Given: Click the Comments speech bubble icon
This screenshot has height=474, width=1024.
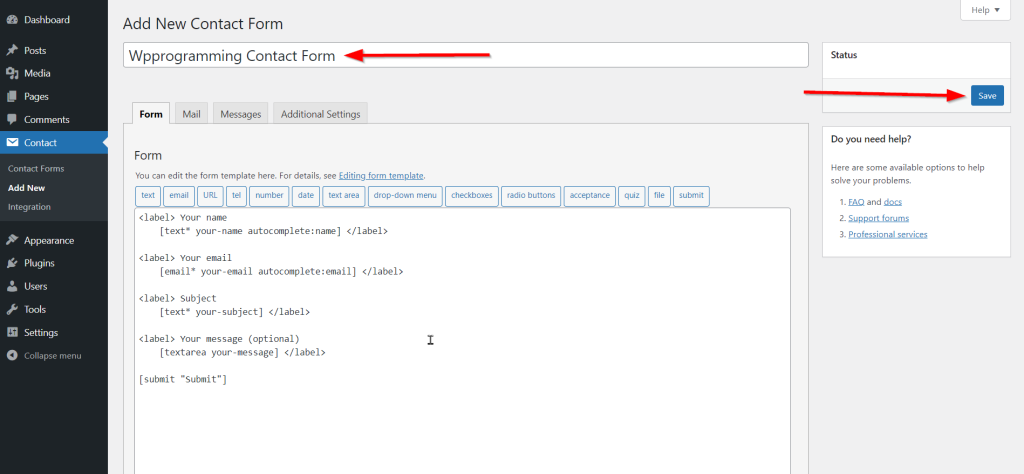Looking at the screenshot, I should [12, 120].
